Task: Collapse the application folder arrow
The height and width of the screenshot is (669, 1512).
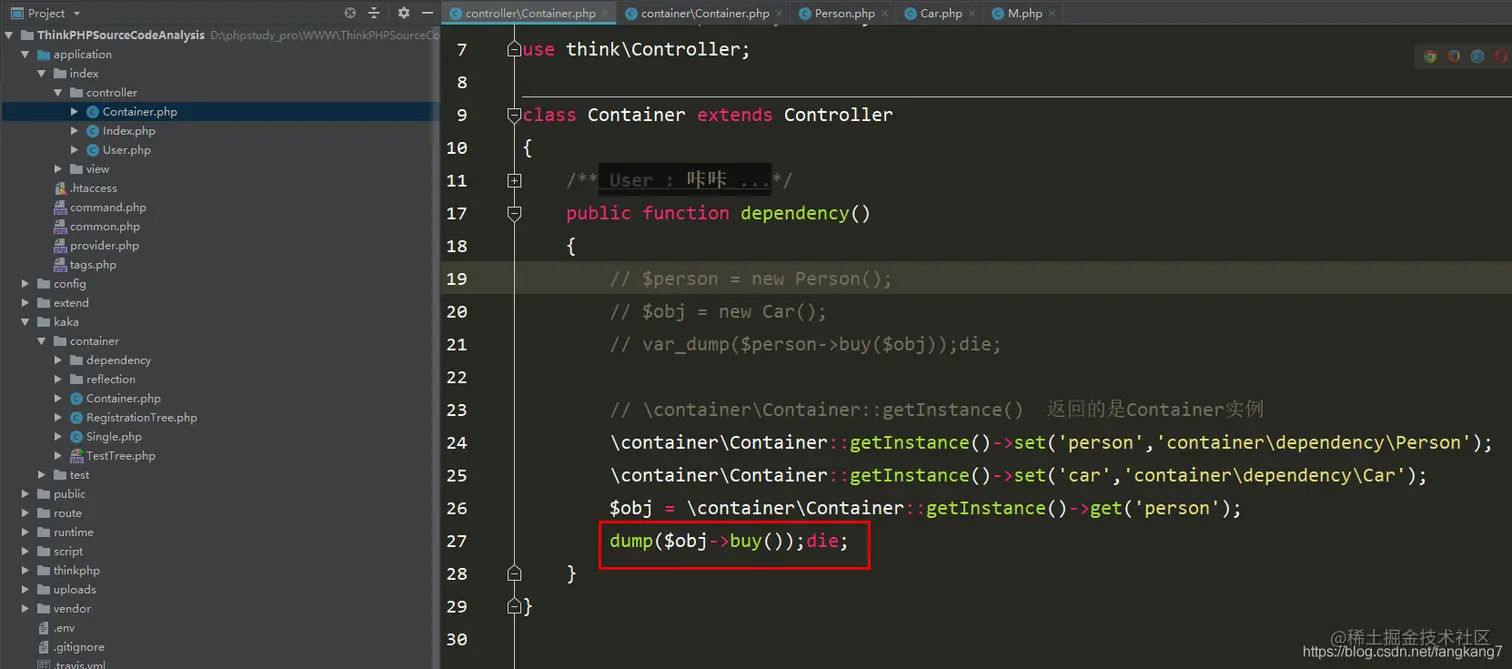Action: point(25,54)
